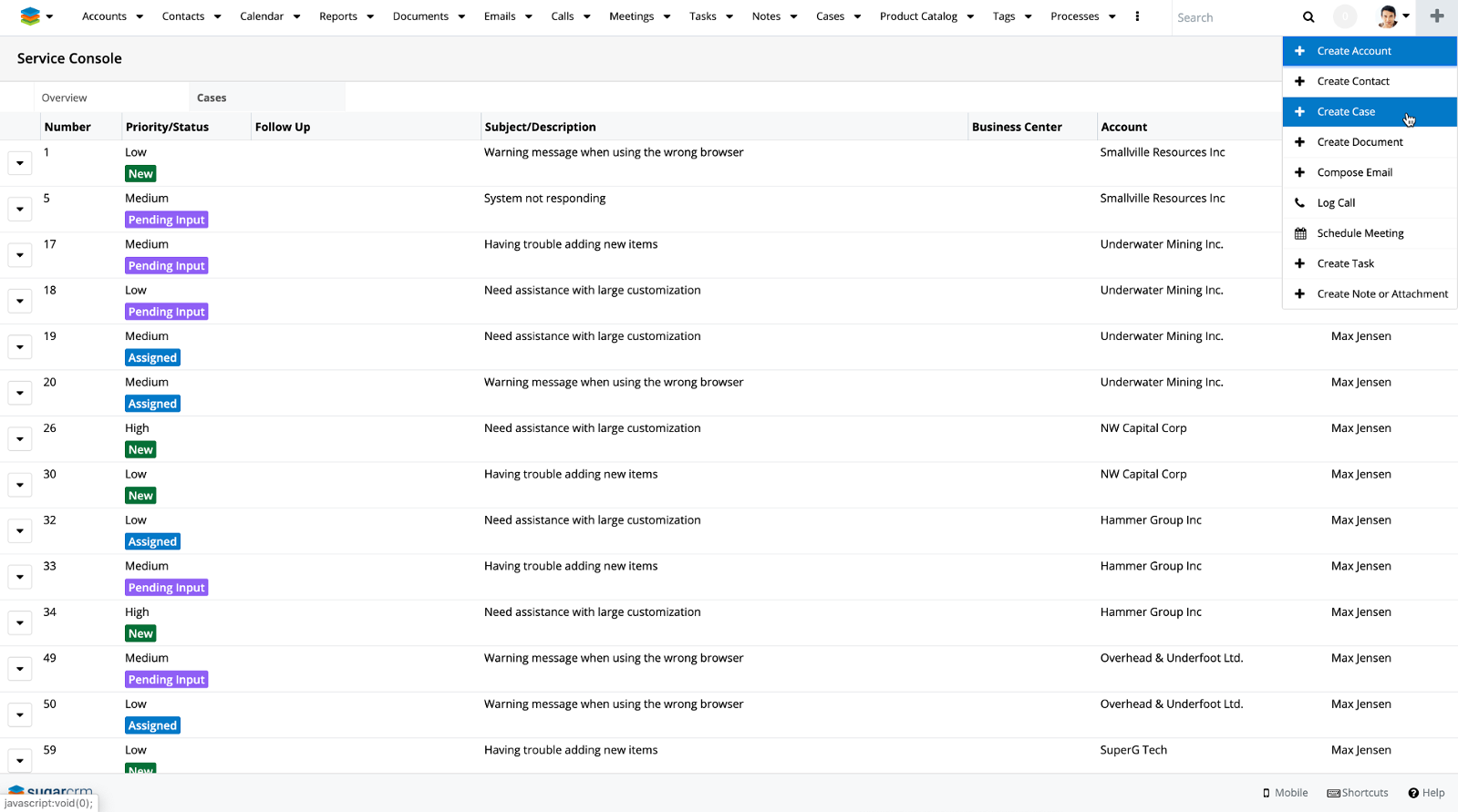This screenshot has width=1458, height=812.
Task: Open the user profile avatar menu
Action: (1390, 16)
